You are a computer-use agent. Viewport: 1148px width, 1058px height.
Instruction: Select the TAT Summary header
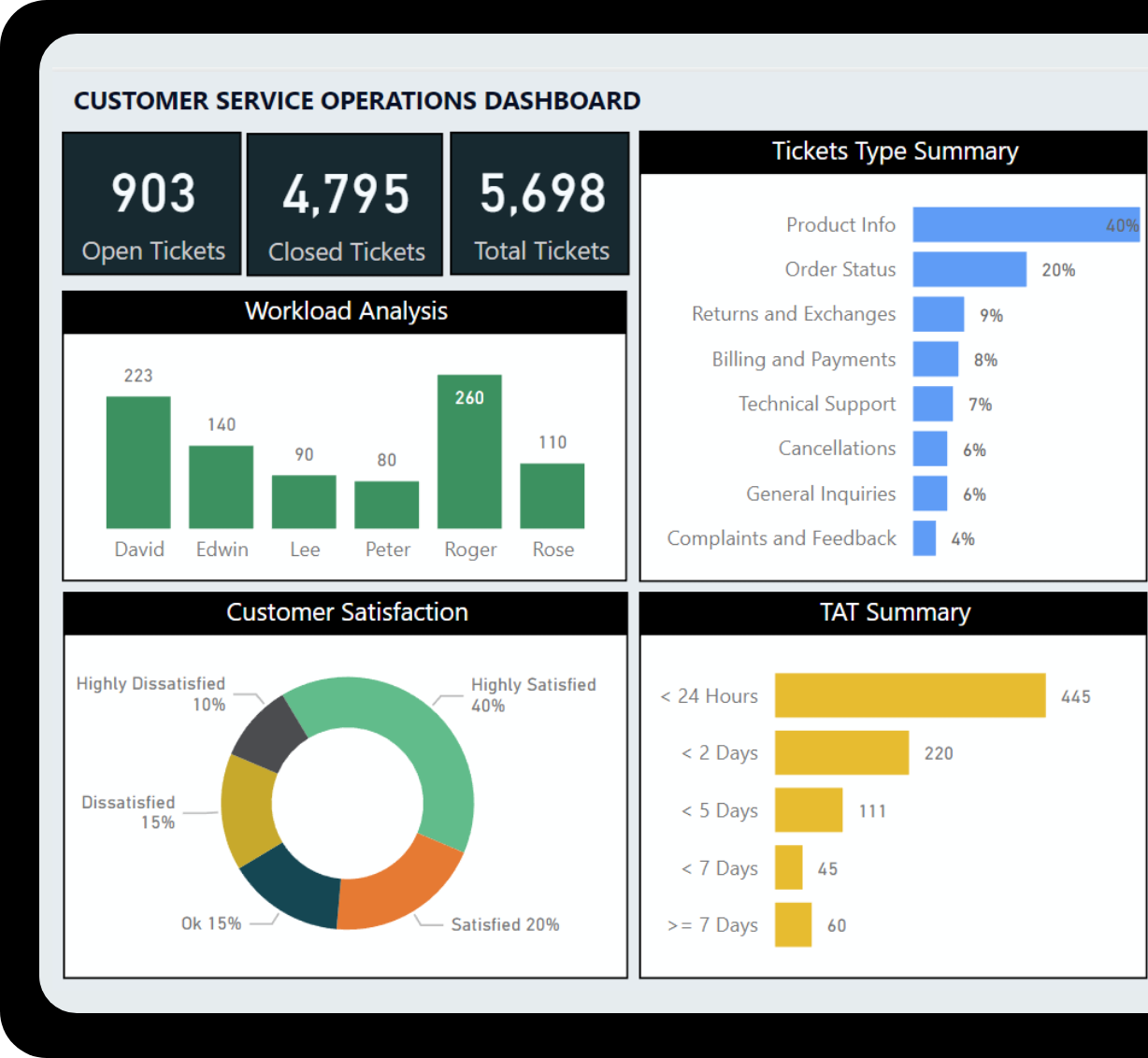point(895,612)
